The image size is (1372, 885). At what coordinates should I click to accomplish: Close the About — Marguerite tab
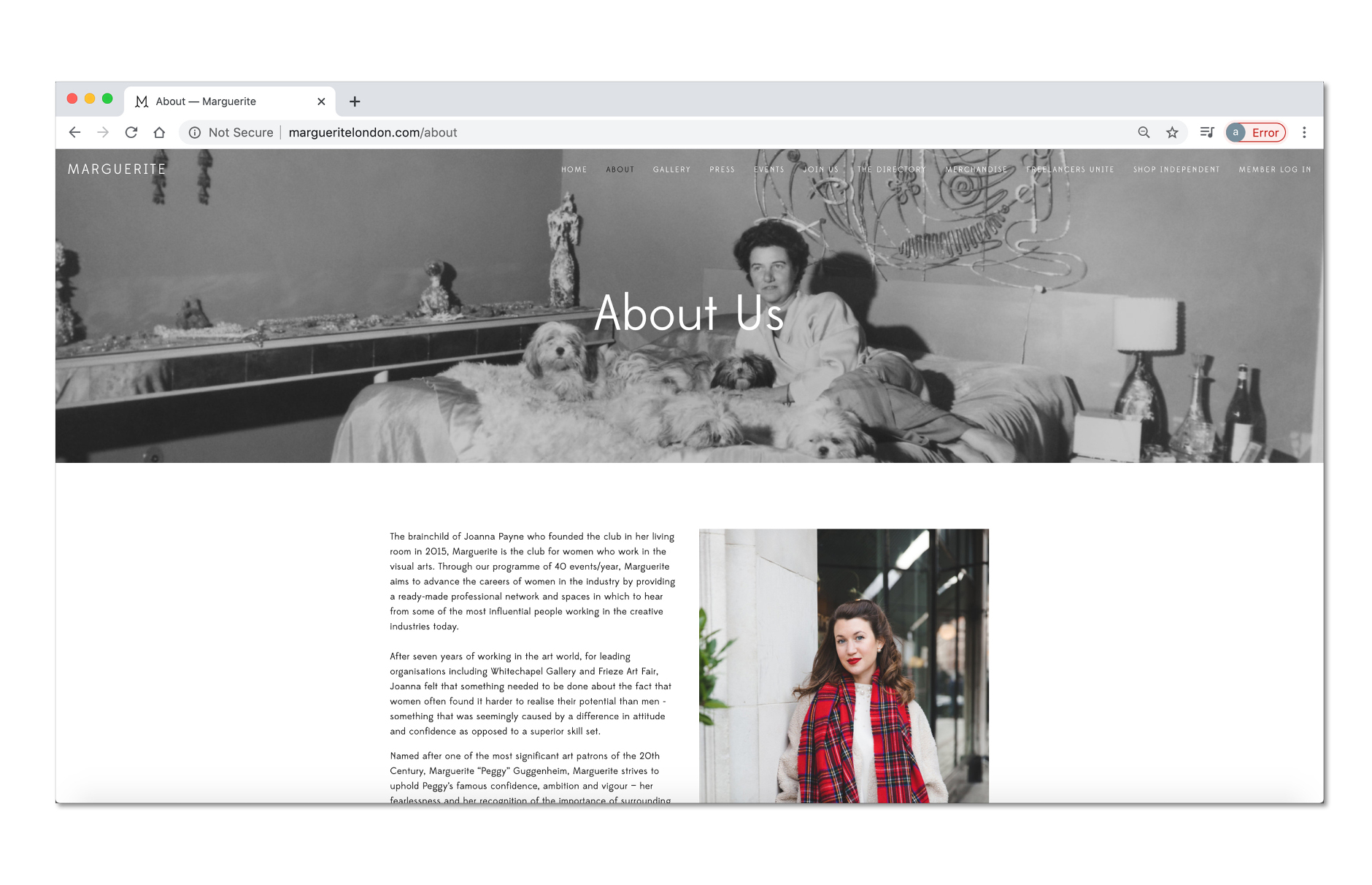[x=321, y=101]
